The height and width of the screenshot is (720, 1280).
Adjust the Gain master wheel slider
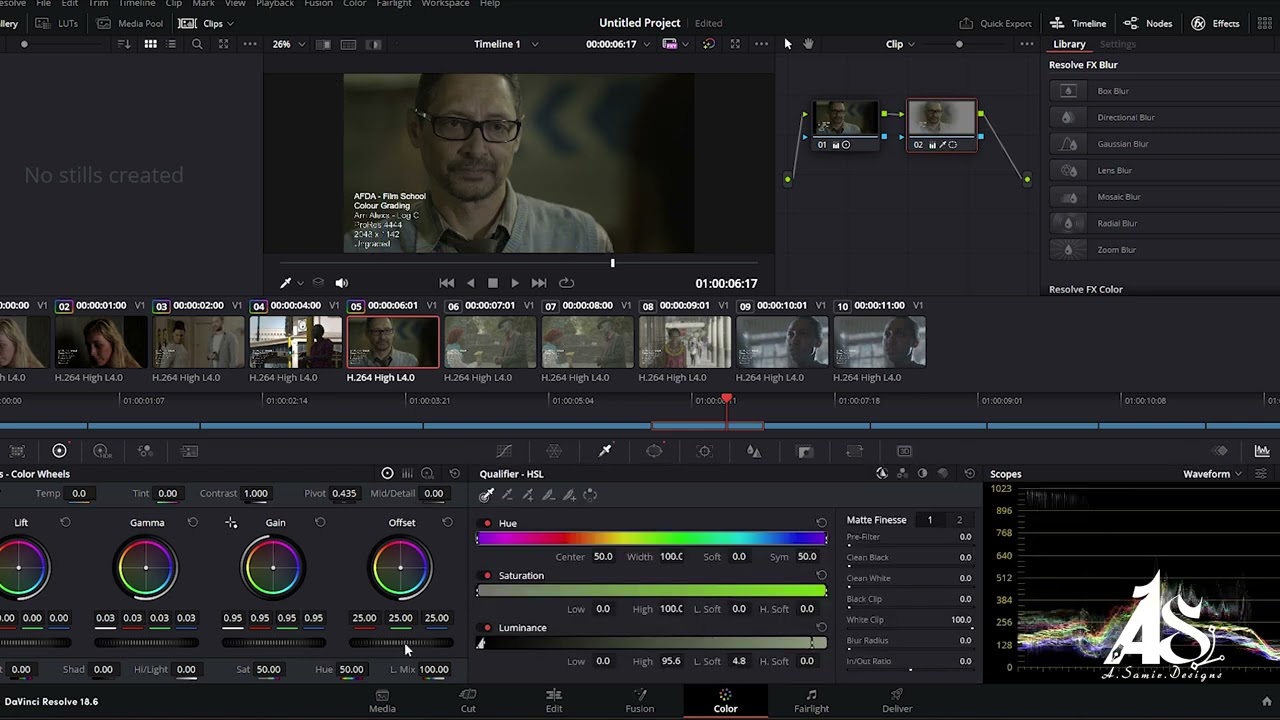click(x=273, y=642)
